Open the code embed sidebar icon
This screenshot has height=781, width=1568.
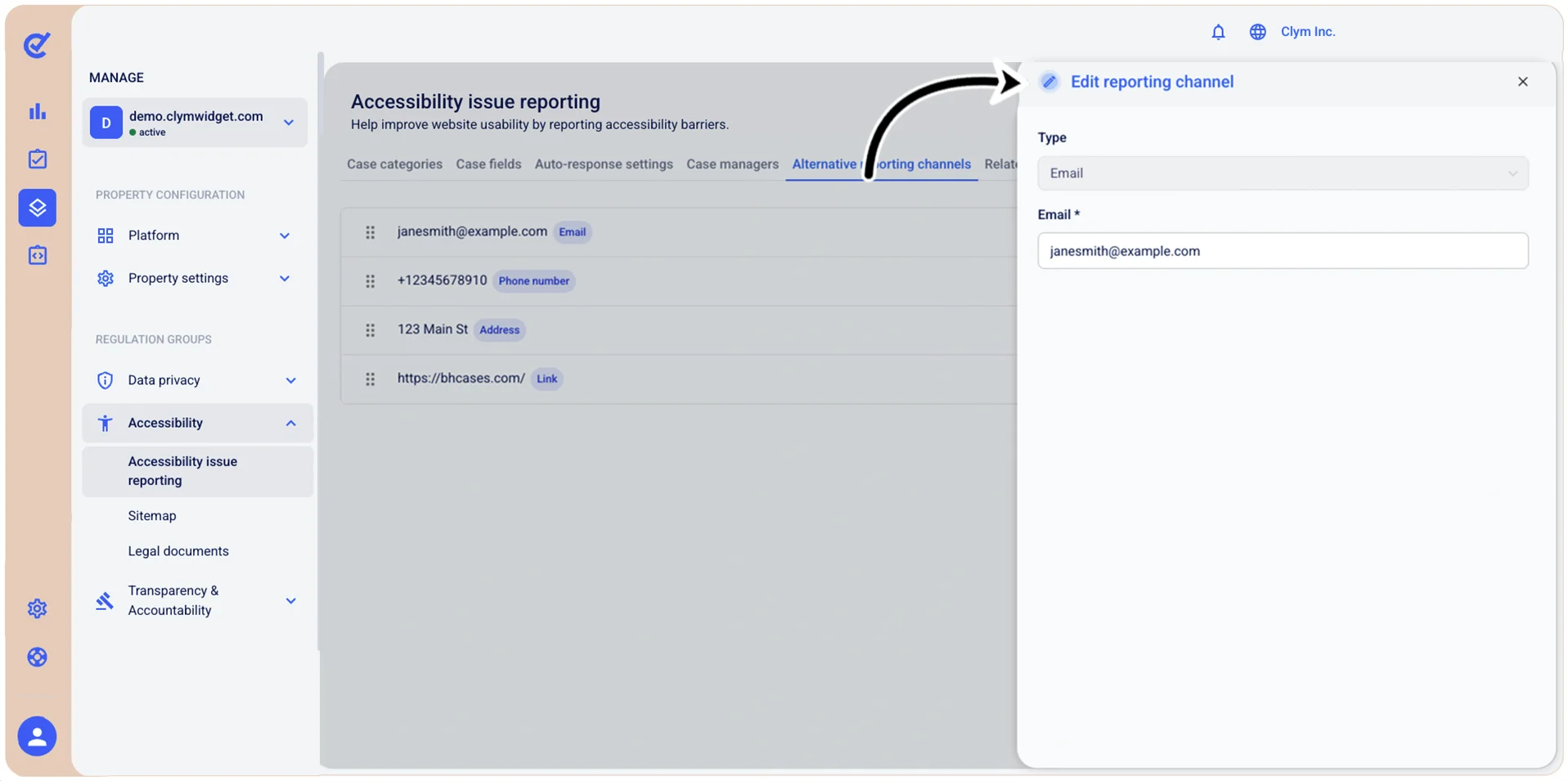[x=38, y=255]
